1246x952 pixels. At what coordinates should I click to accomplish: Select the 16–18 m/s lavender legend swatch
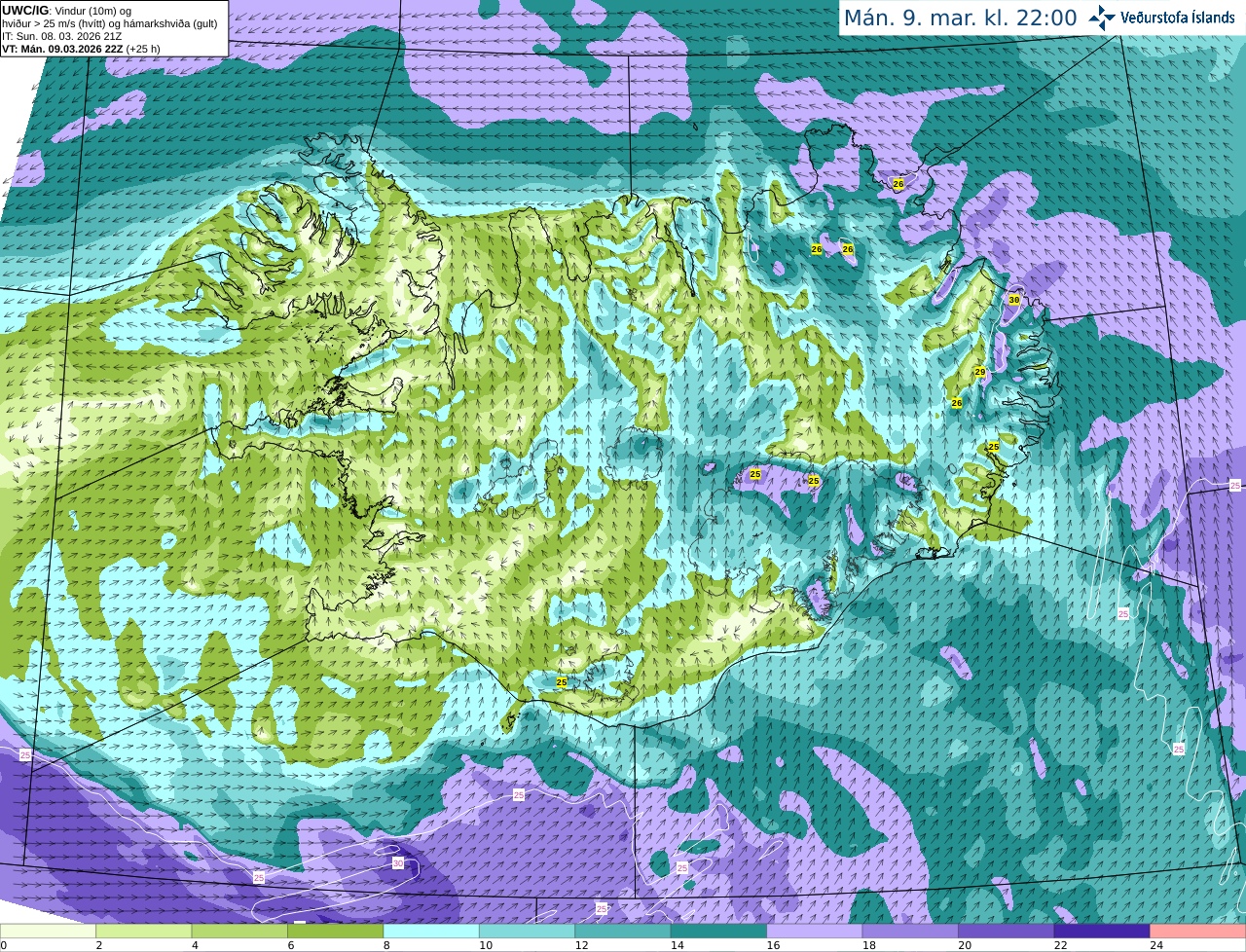click(815, 931)
